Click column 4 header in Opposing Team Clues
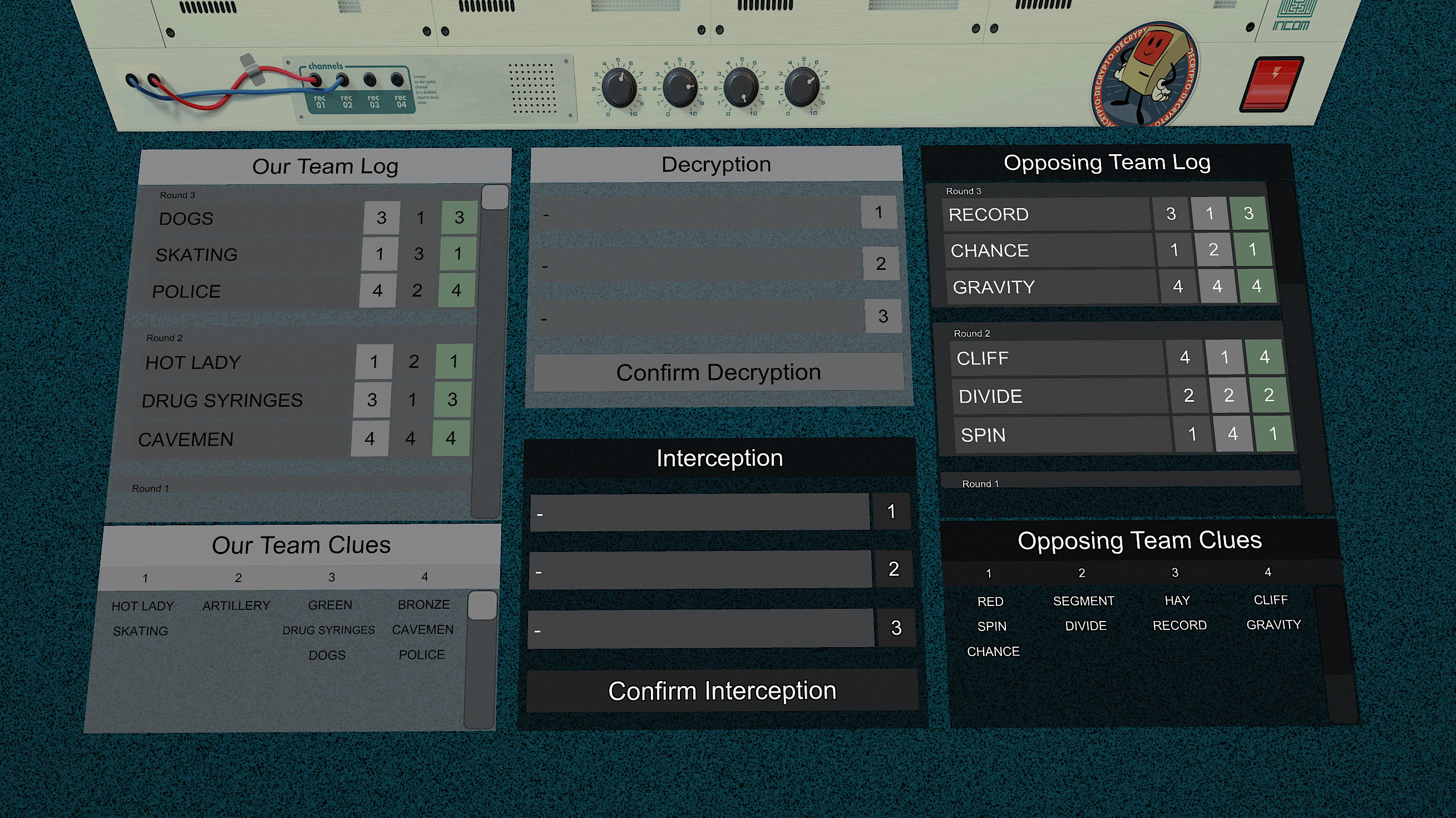This screenshot has width=1456, height=818. [x=1268, y=573]
